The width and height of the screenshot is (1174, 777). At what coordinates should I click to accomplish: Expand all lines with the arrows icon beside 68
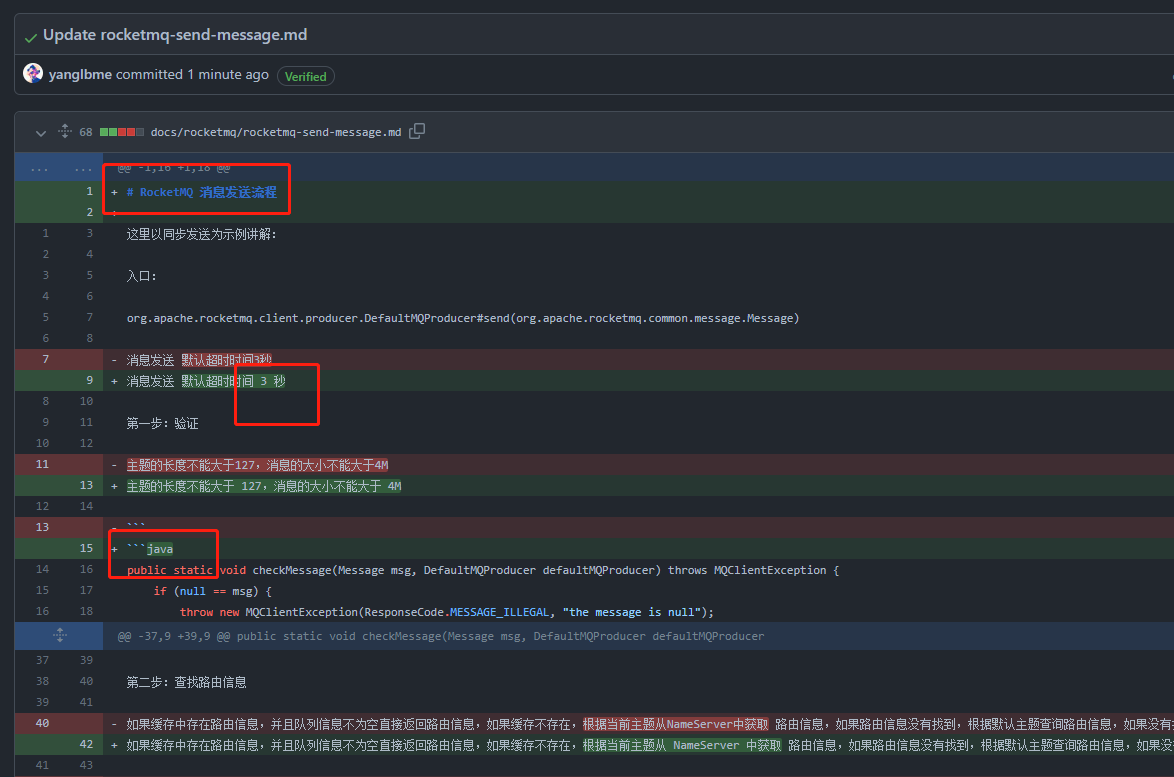(x=65, y=131)
